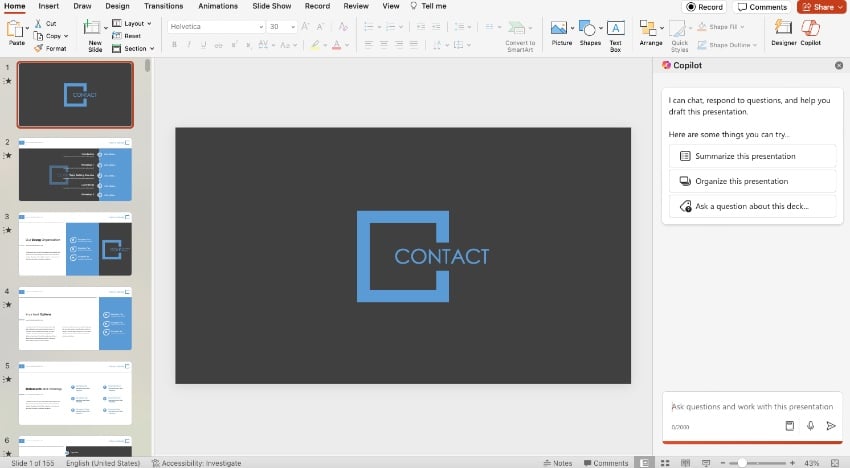Image resolution: width=850 pixels, height=468 pixels.
Task: Click the send arrow in Copilot chat
Action: coord(830,426)
